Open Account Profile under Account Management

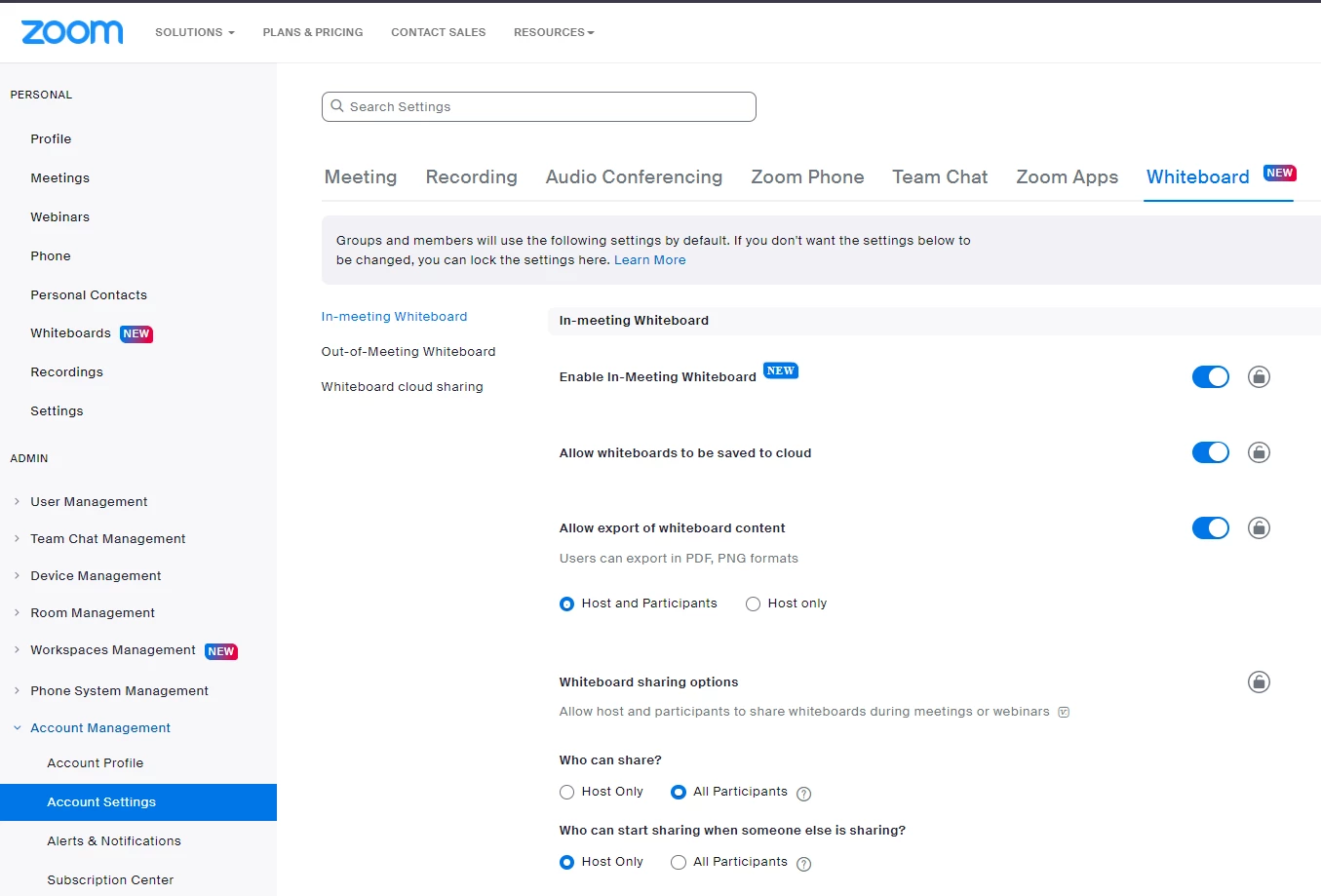(x=96, y=763)
